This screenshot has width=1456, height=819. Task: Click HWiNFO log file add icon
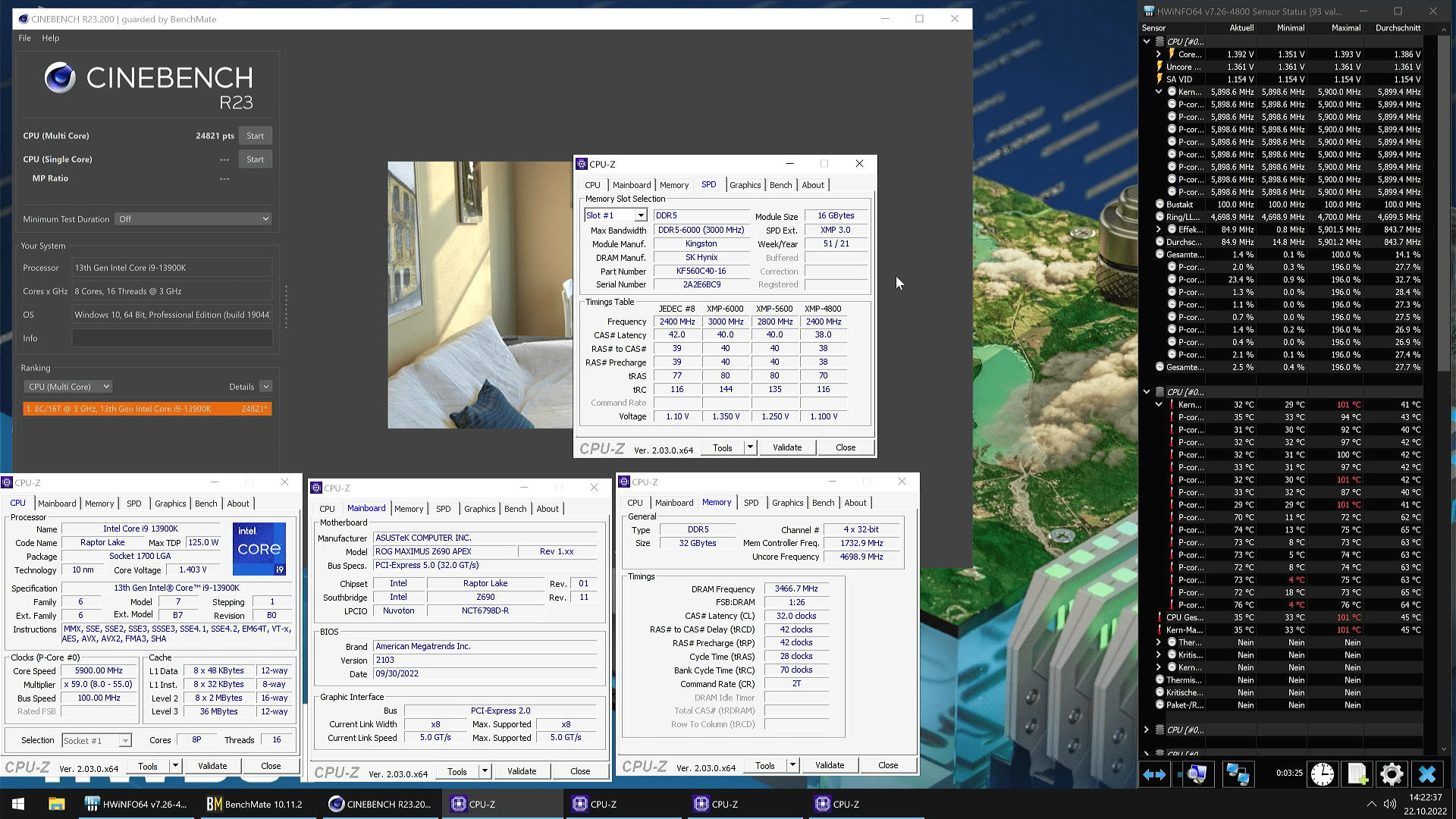tap(1357, 774)
